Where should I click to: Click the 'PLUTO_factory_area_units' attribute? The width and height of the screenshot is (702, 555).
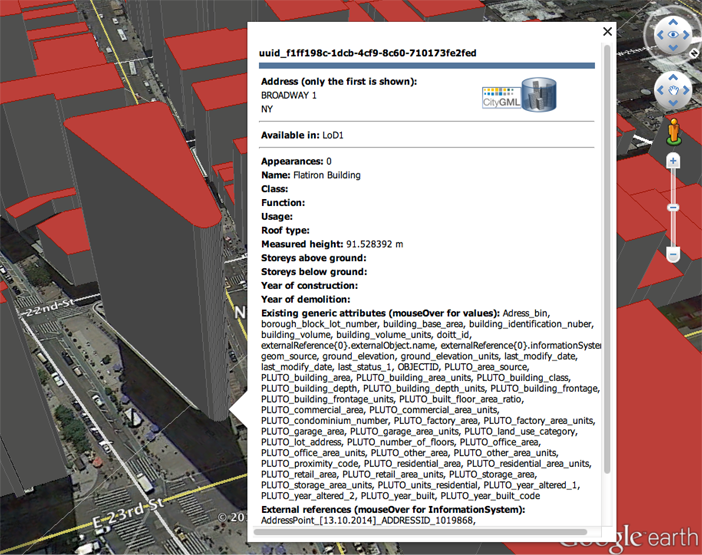[539, 421]
